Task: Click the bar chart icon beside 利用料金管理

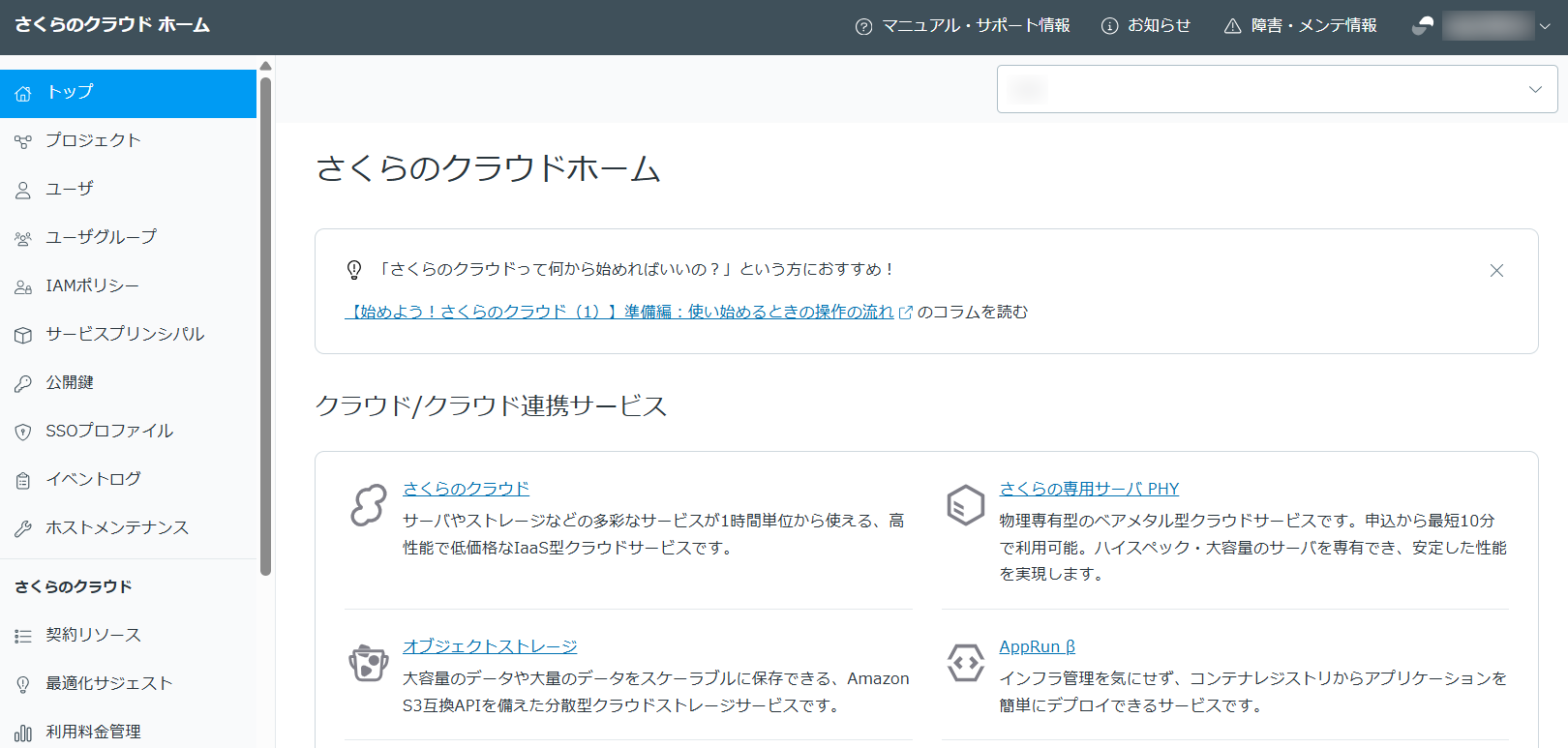Action: (23, 733)
